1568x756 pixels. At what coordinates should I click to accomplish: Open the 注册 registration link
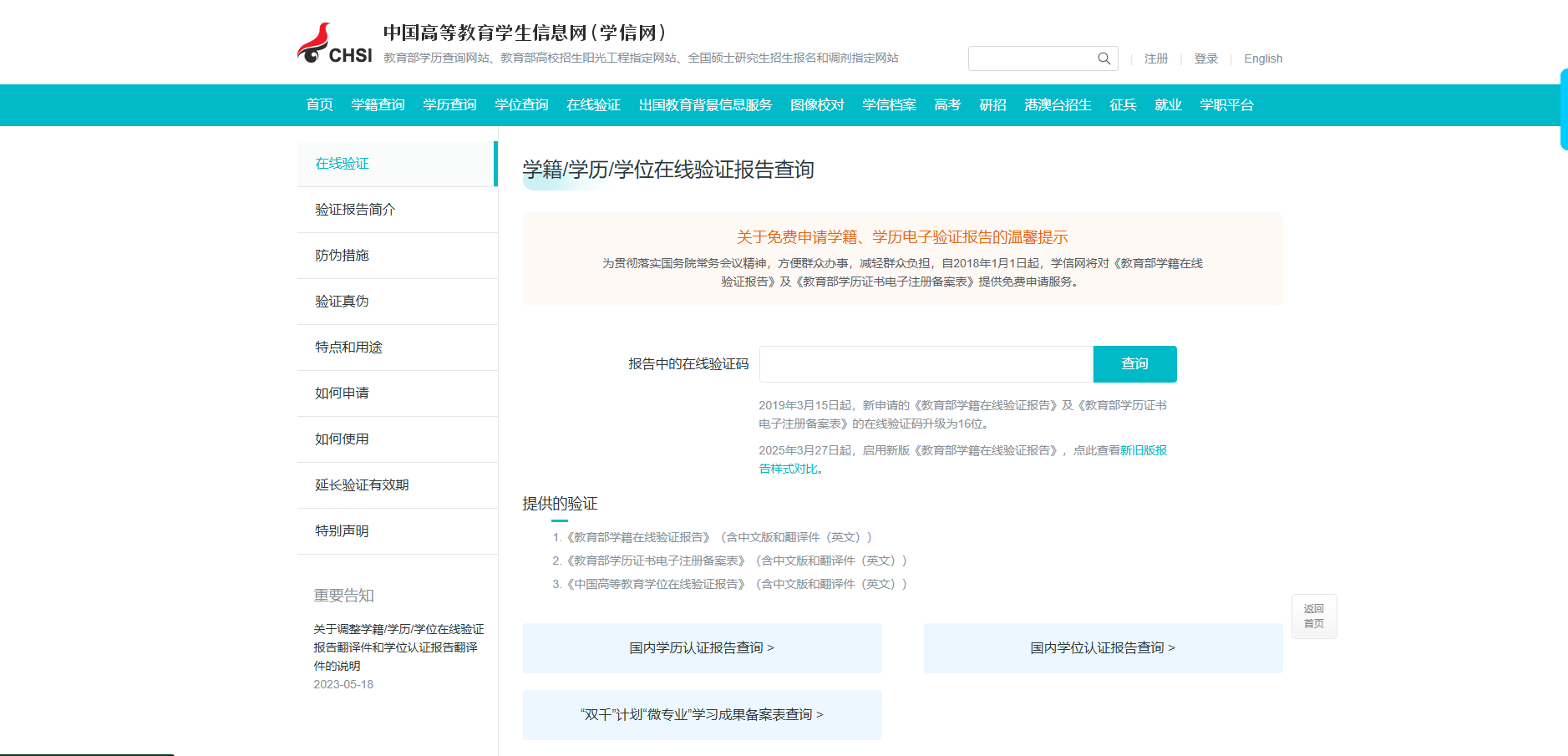pos(1155,58)
